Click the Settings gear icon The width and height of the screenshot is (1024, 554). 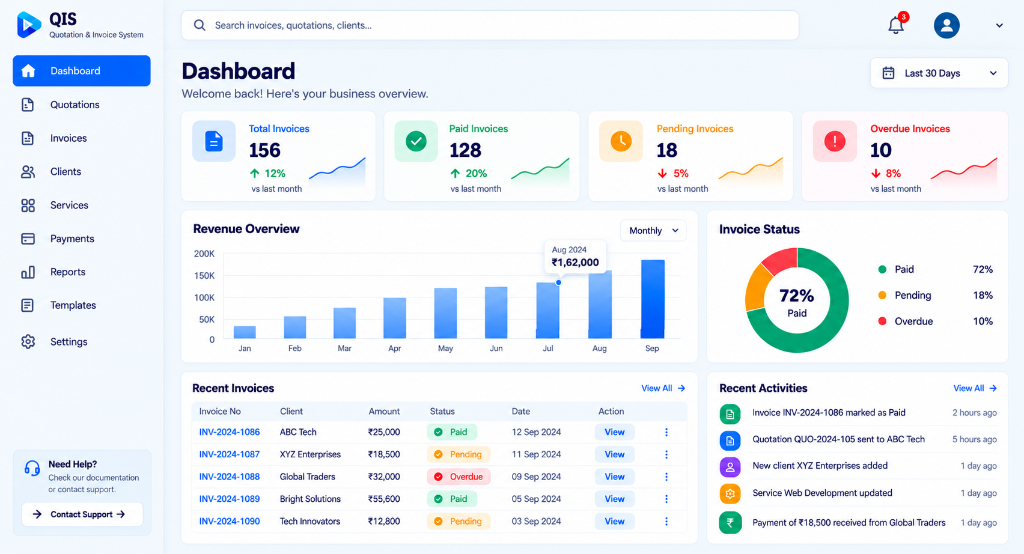coord(27,342)
